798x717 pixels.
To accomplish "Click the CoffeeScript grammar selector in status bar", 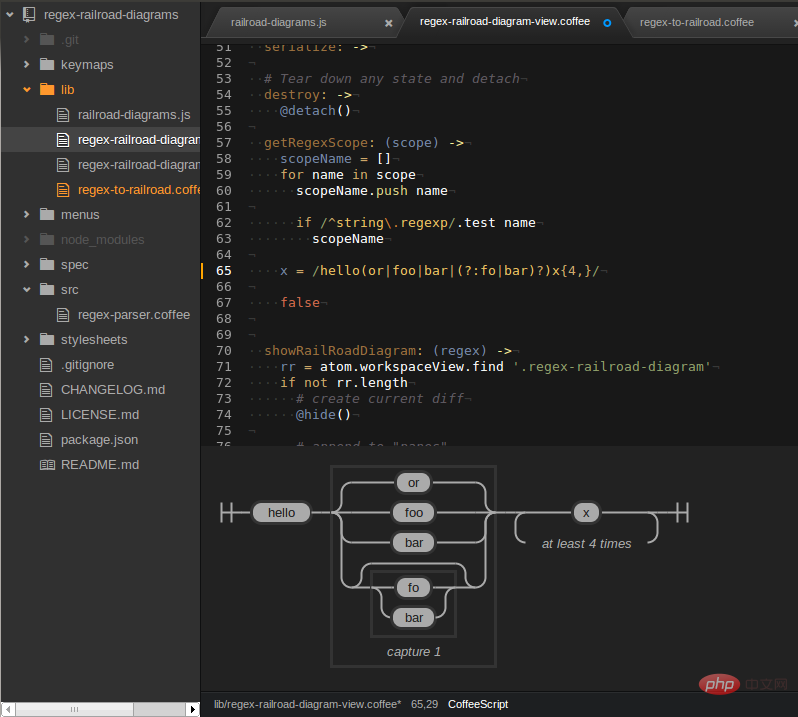I will pyautogui.click(x=478, y=704).
